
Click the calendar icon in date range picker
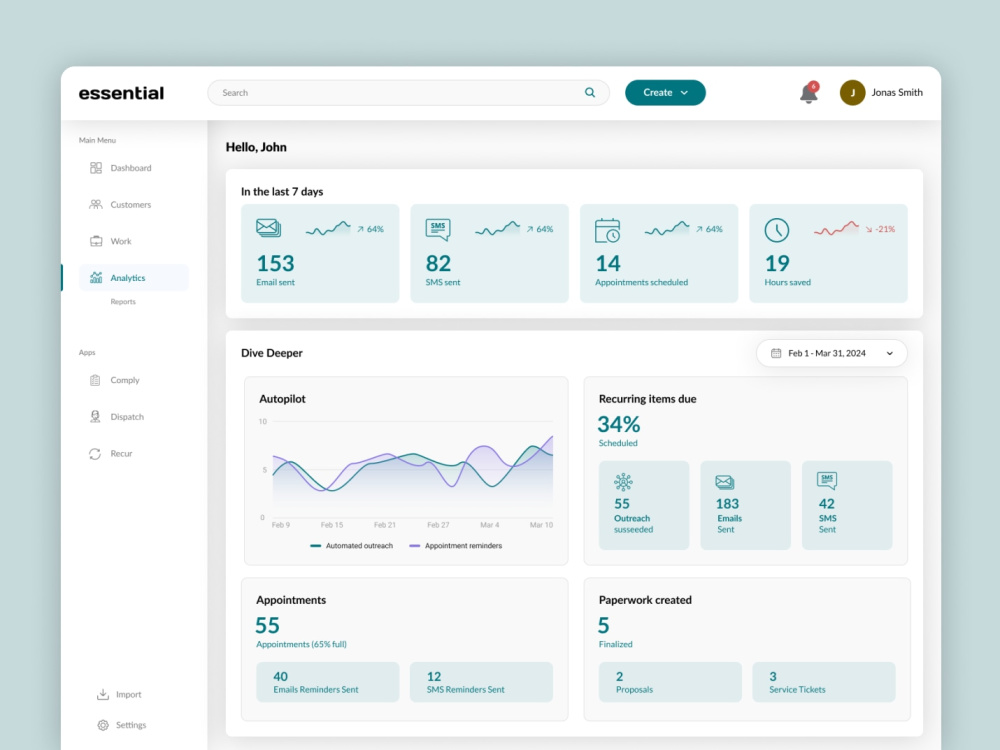[776, 353]
